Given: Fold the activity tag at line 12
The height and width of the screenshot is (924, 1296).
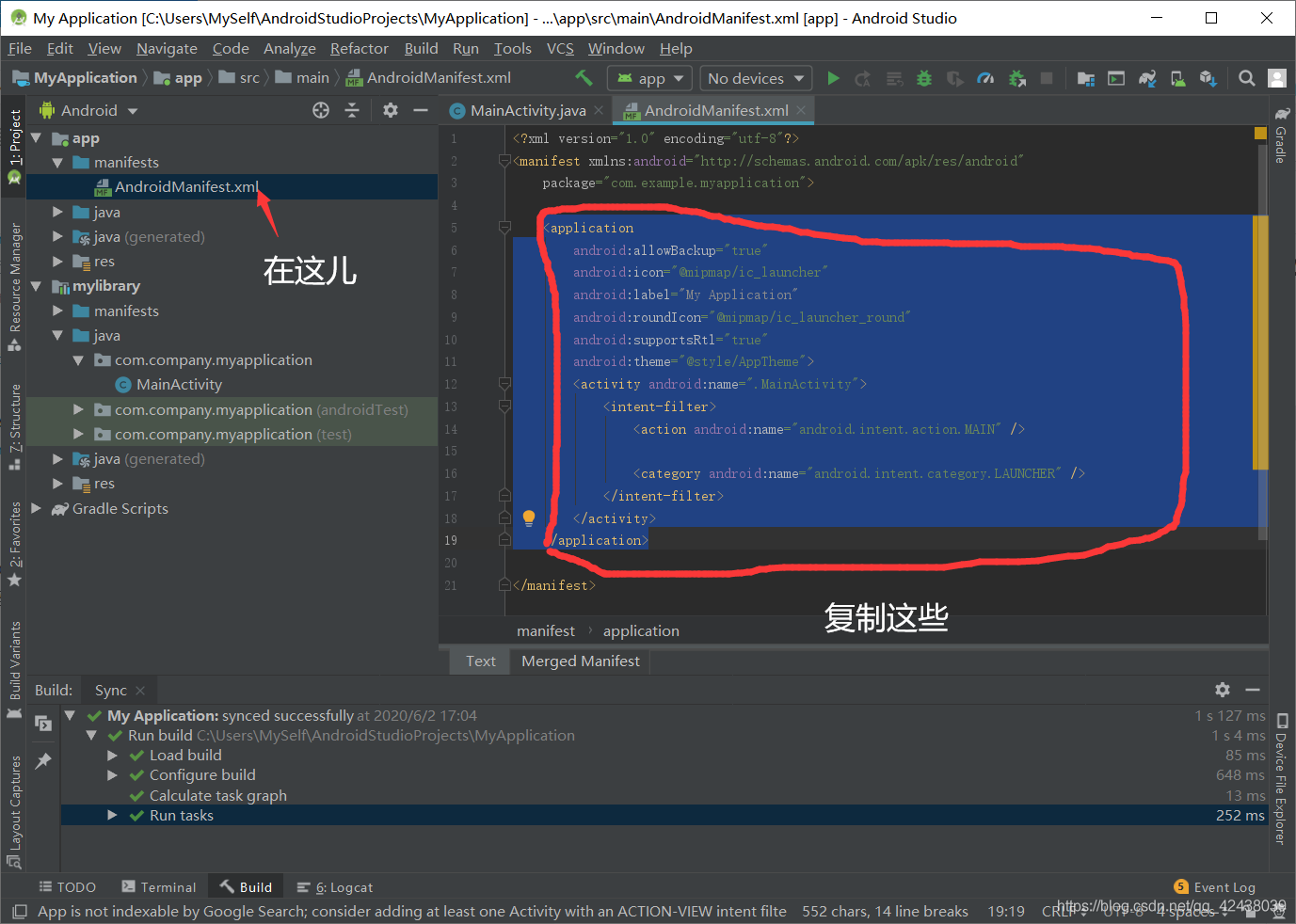Looking at the screenshot, I should click(504, 384).
